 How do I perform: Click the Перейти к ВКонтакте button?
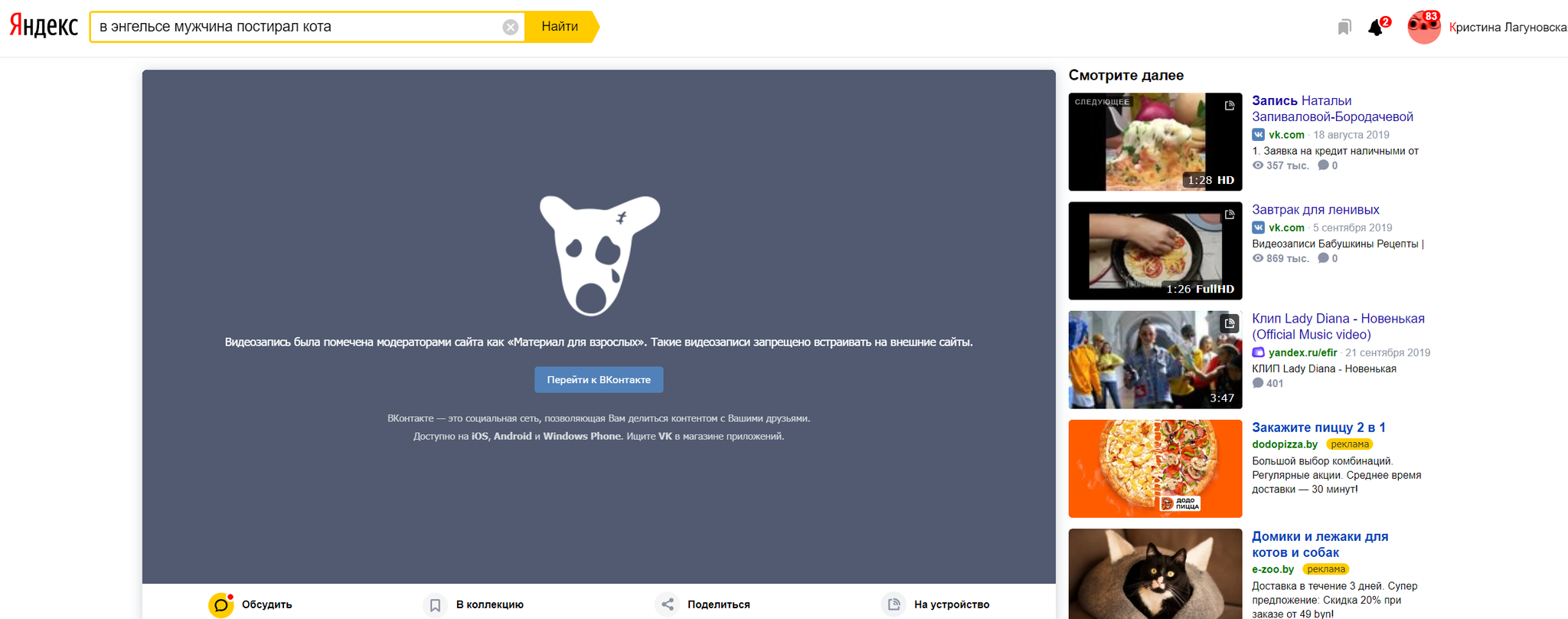click(x=599, y=380)
